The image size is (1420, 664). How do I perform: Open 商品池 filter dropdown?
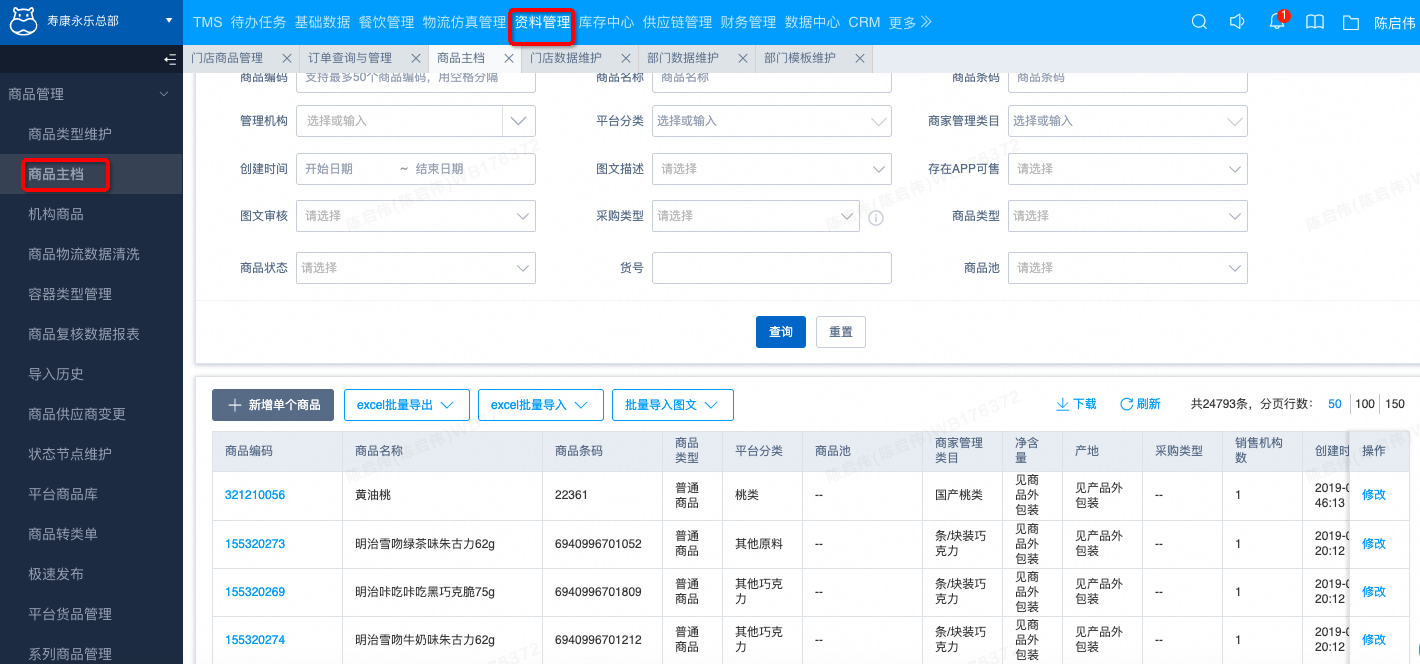click(1128, 268)
